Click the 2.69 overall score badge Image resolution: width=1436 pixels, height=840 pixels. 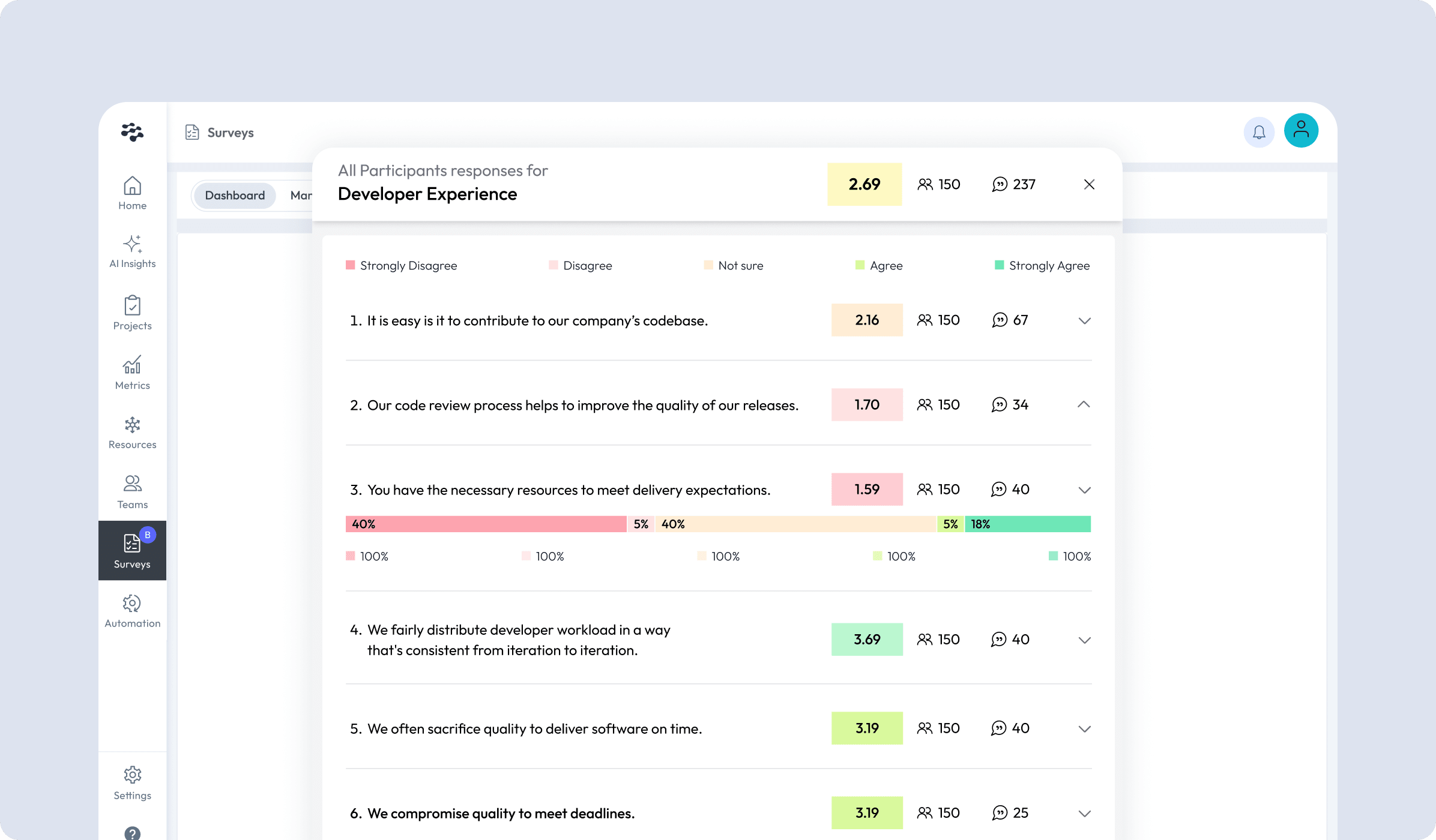point(864,184)
